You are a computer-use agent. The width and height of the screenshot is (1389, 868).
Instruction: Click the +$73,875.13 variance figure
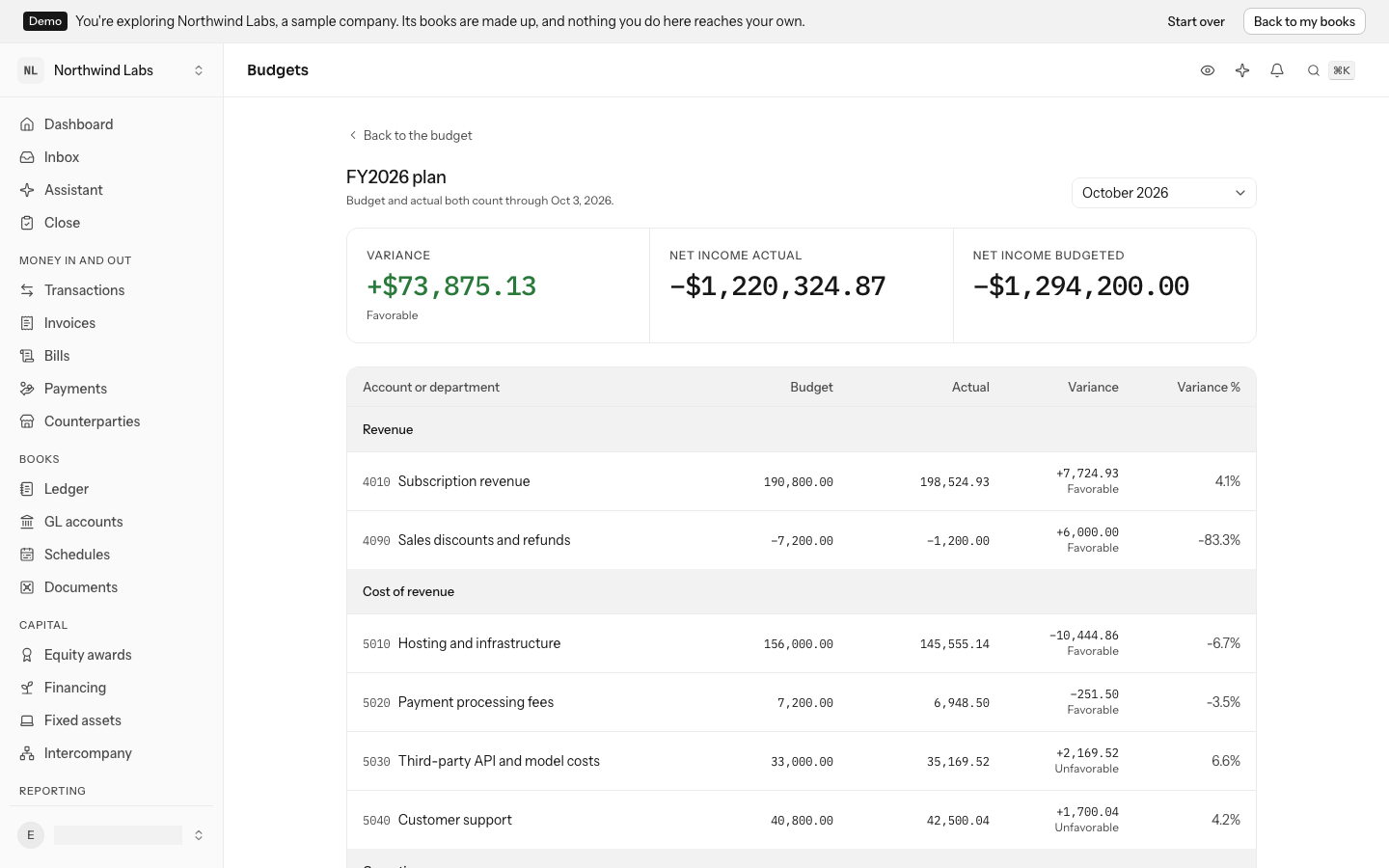click(451, 286)
